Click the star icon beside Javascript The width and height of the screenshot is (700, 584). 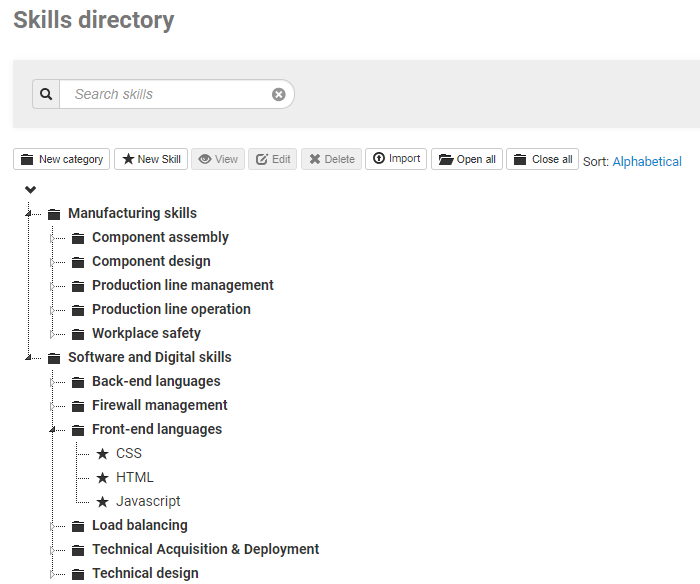(102, 502)
